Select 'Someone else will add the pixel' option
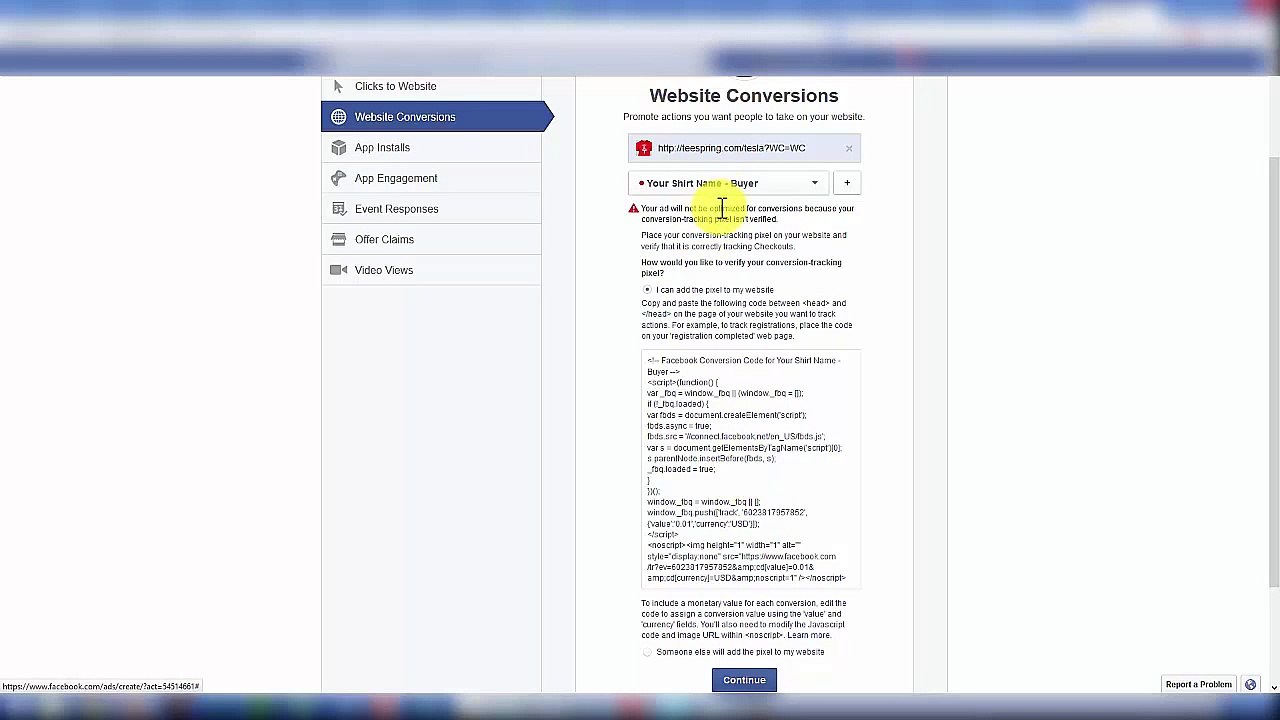This screenshot has height=720, width=1280. click(x=647, y=652)
